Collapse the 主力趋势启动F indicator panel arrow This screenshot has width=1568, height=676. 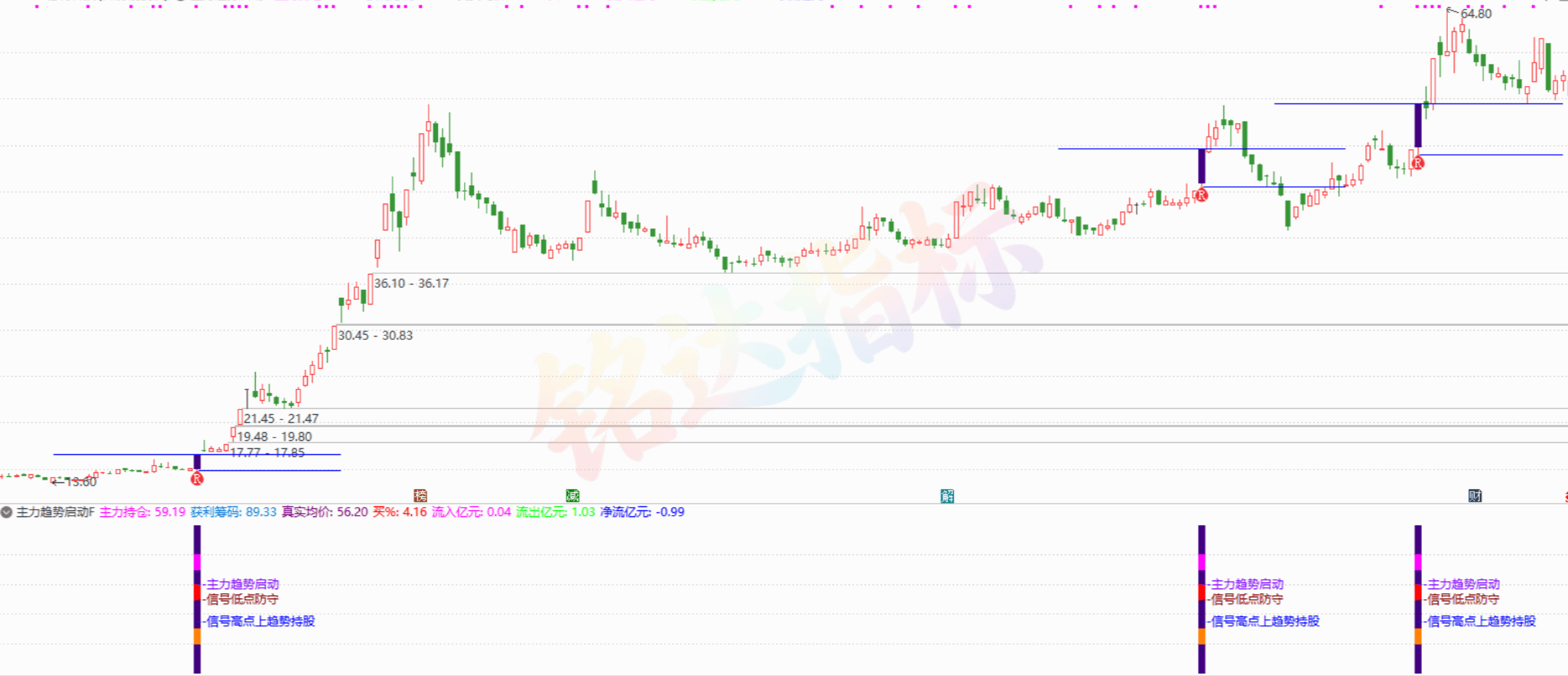click(7, 512)
